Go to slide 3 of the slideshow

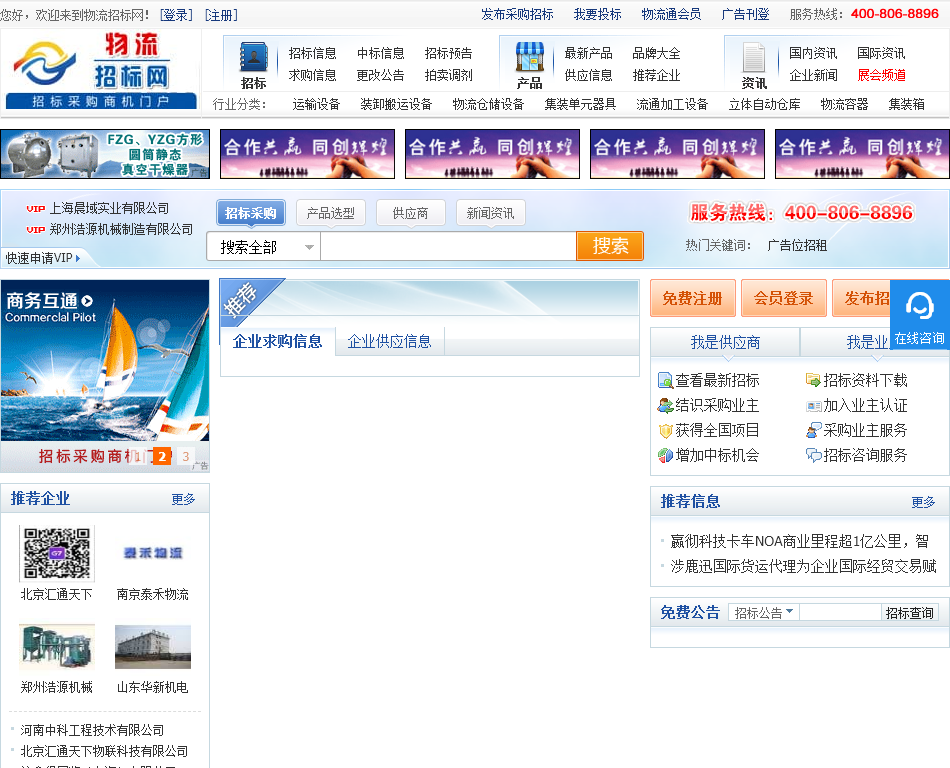(x=186, y=457)
